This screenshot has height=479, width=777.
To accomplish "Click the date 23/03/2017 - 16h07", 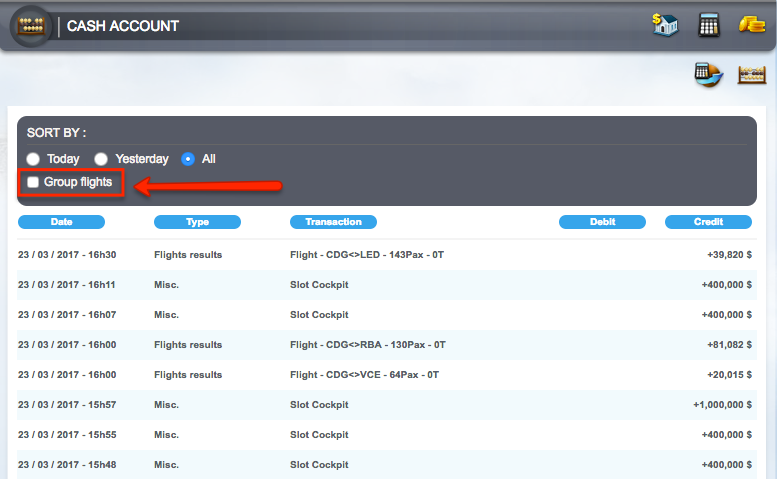I will [x=67, y=315].
